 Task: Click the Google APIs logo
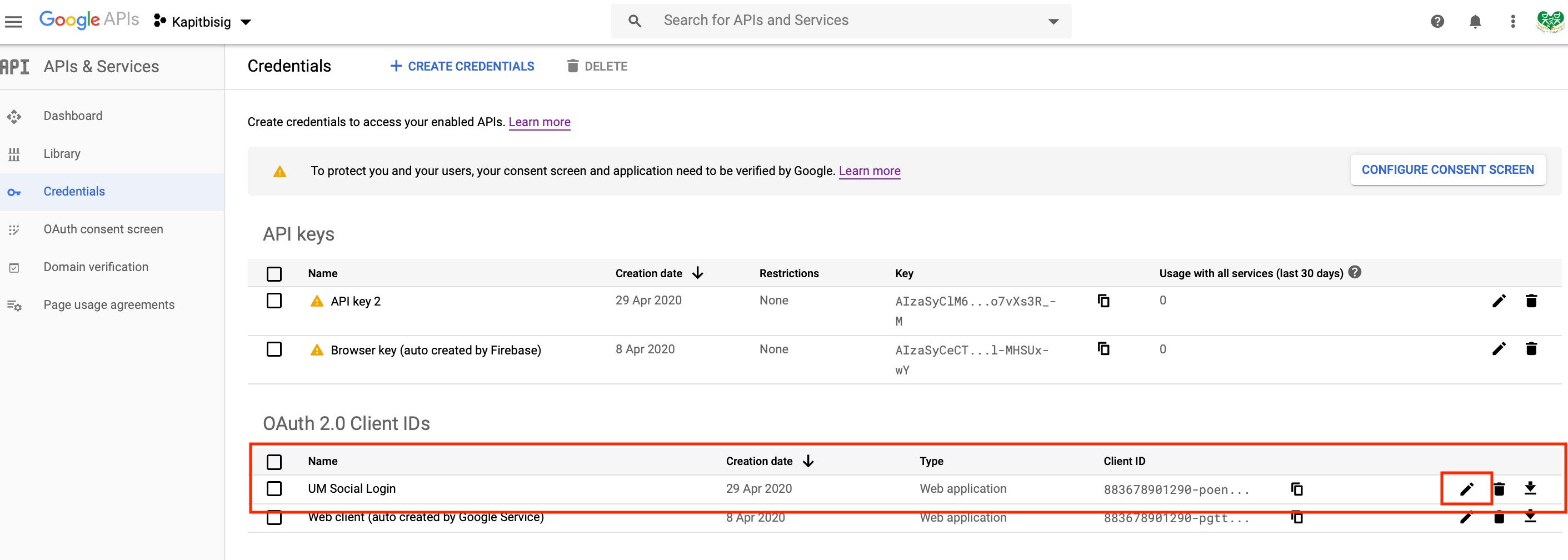pyautogui.click(x=89, y=20)
